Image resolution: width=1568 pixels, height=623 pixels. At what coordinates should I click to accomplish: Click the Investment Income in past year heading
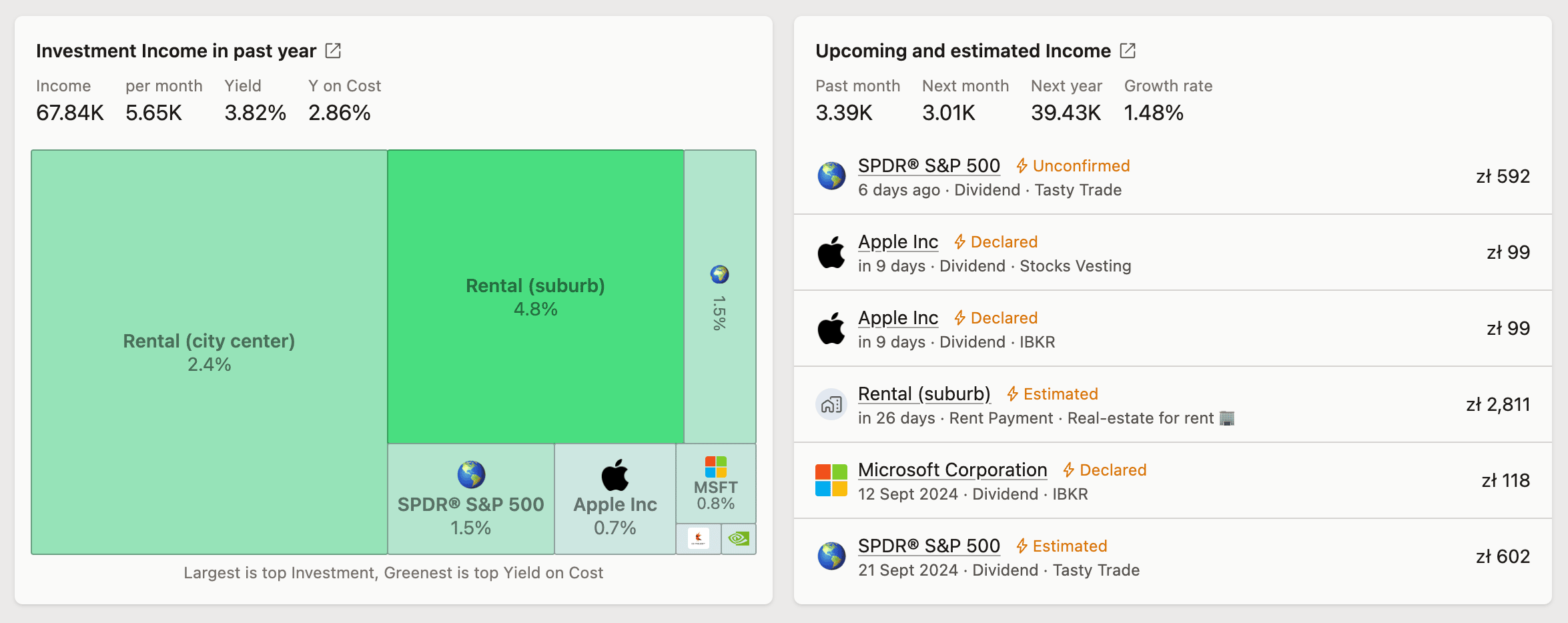(176, 51)
